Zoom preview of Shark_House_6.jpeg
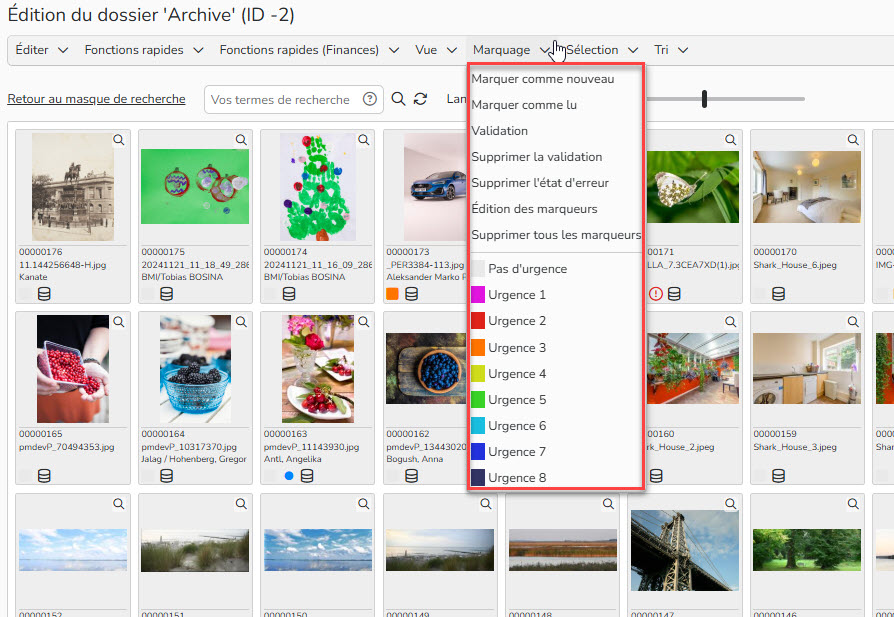Image resolution: width=894 pixels, height=617 pixels. [x=853, y=140]
